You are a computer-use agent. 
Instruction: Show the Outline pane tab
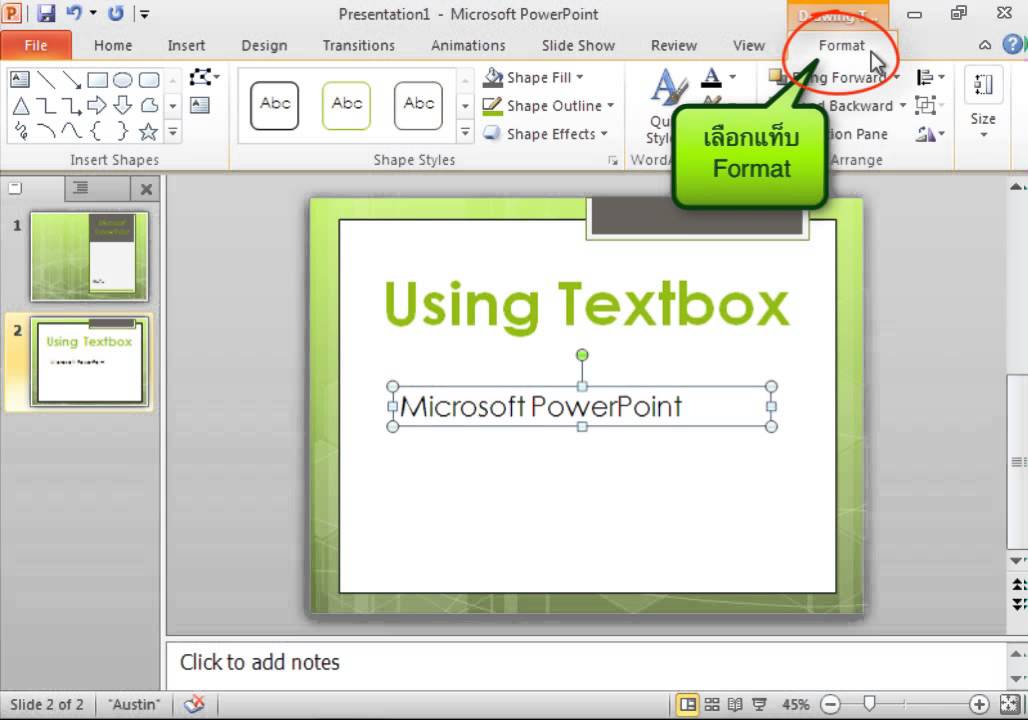point(81,189)
